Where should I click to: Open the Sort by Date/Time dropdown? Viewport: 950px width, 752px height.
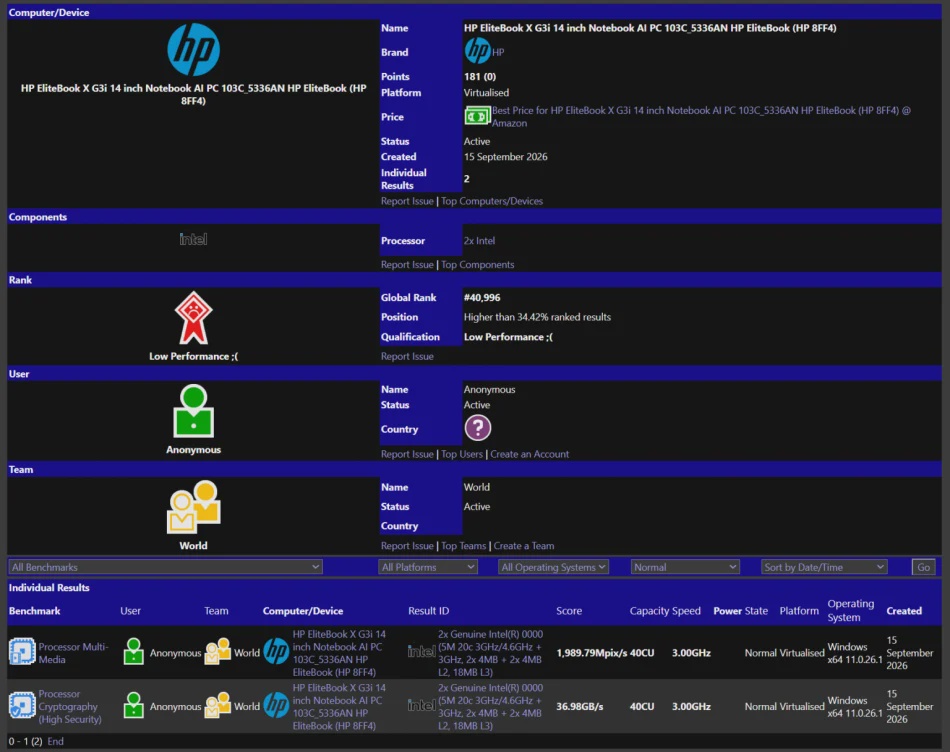(x=824, y=567)
